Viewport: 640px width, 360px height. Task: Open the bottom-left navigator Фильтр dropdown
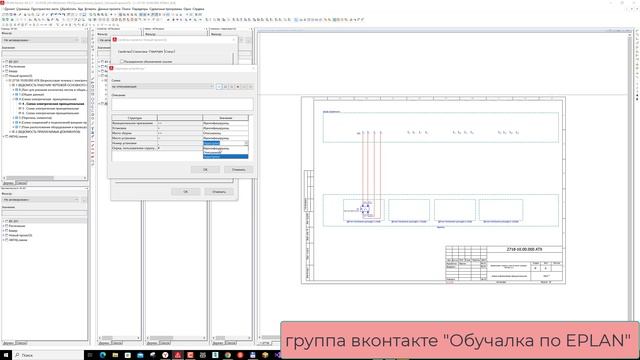[41, 200]
